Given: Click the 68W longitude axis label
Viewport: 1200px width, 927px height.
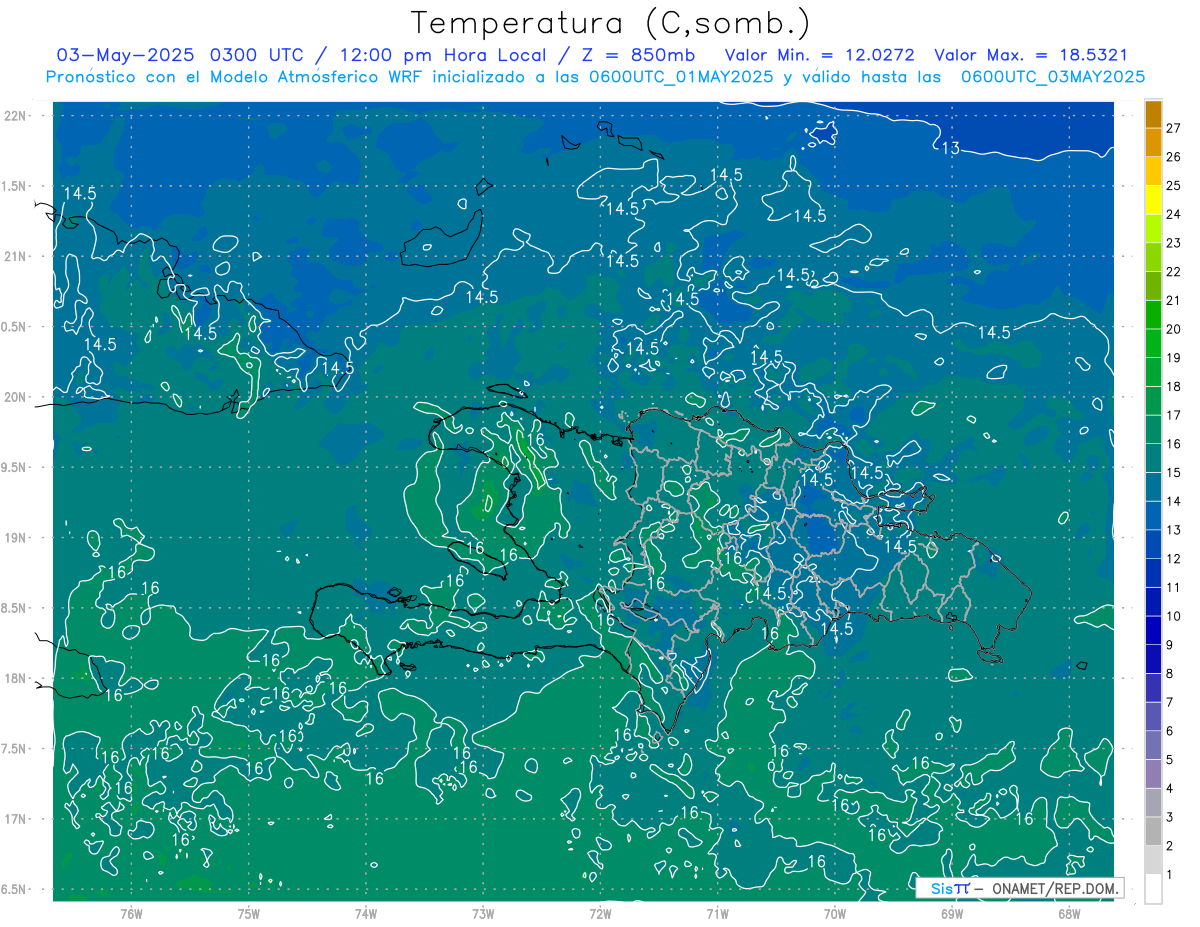Looking at the screenshot, I should (x=1068, y=913).
